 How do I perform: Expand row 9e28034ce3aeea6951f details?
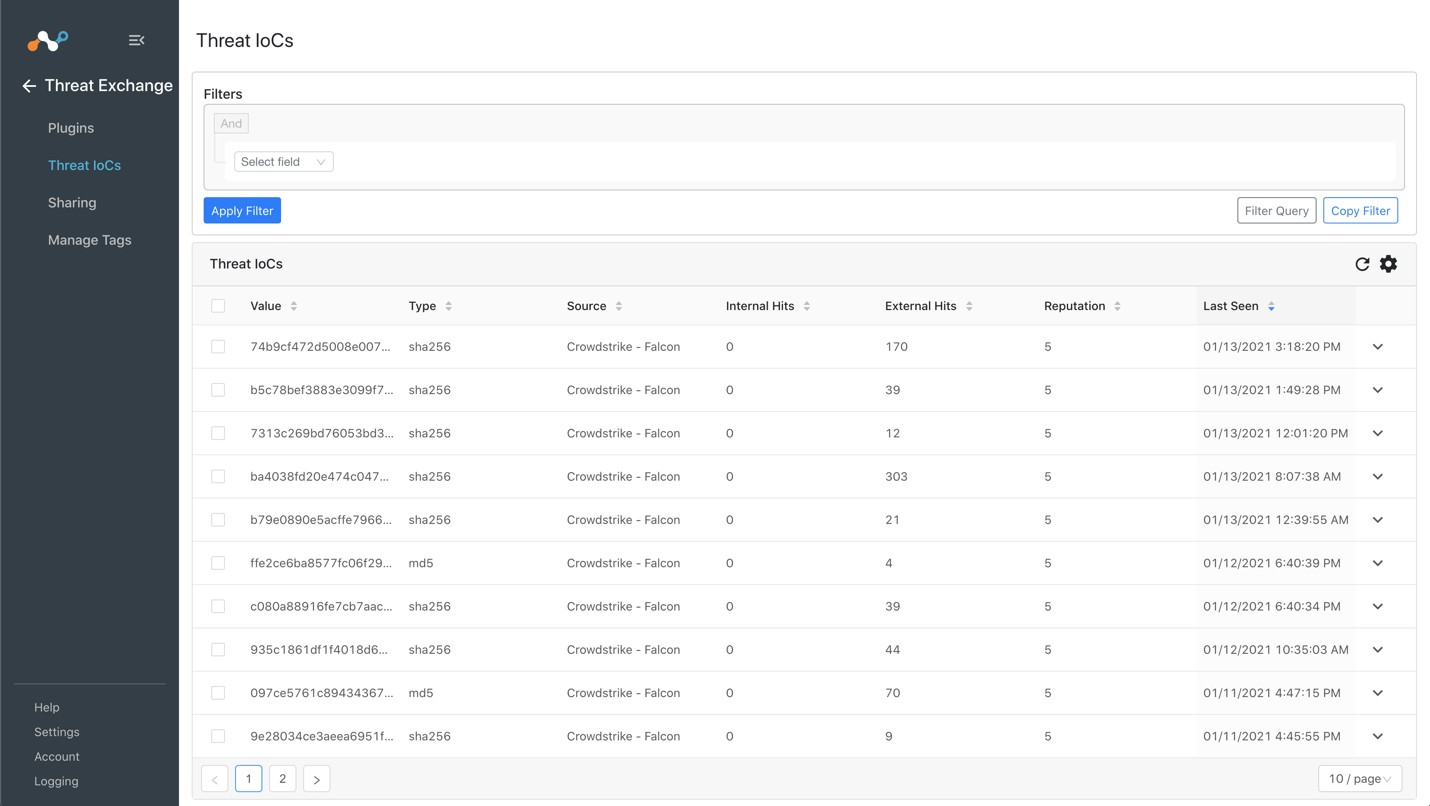click(1378, 737)
